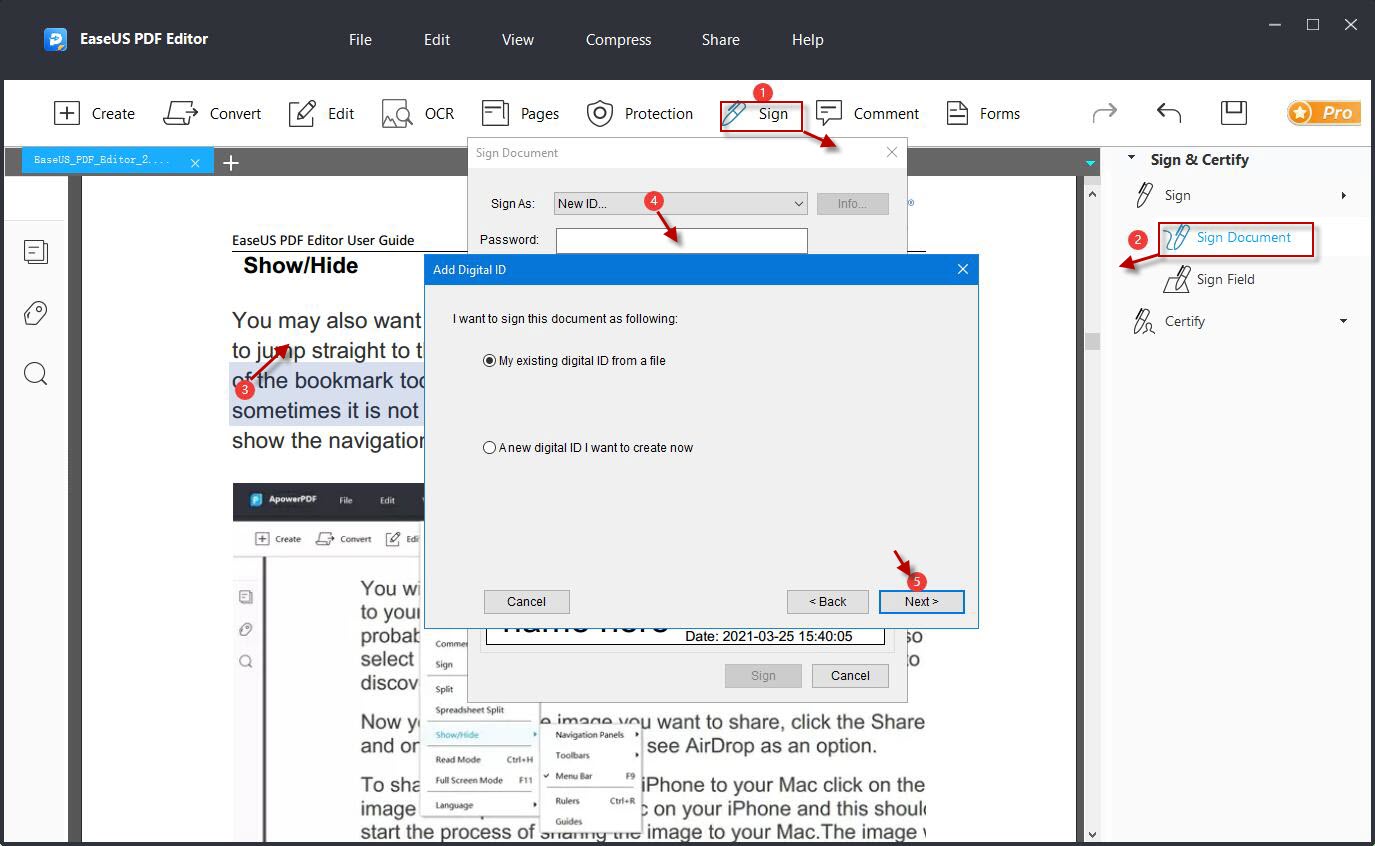
Task: Close the Sign Document dialog
Action: (892, 152)
